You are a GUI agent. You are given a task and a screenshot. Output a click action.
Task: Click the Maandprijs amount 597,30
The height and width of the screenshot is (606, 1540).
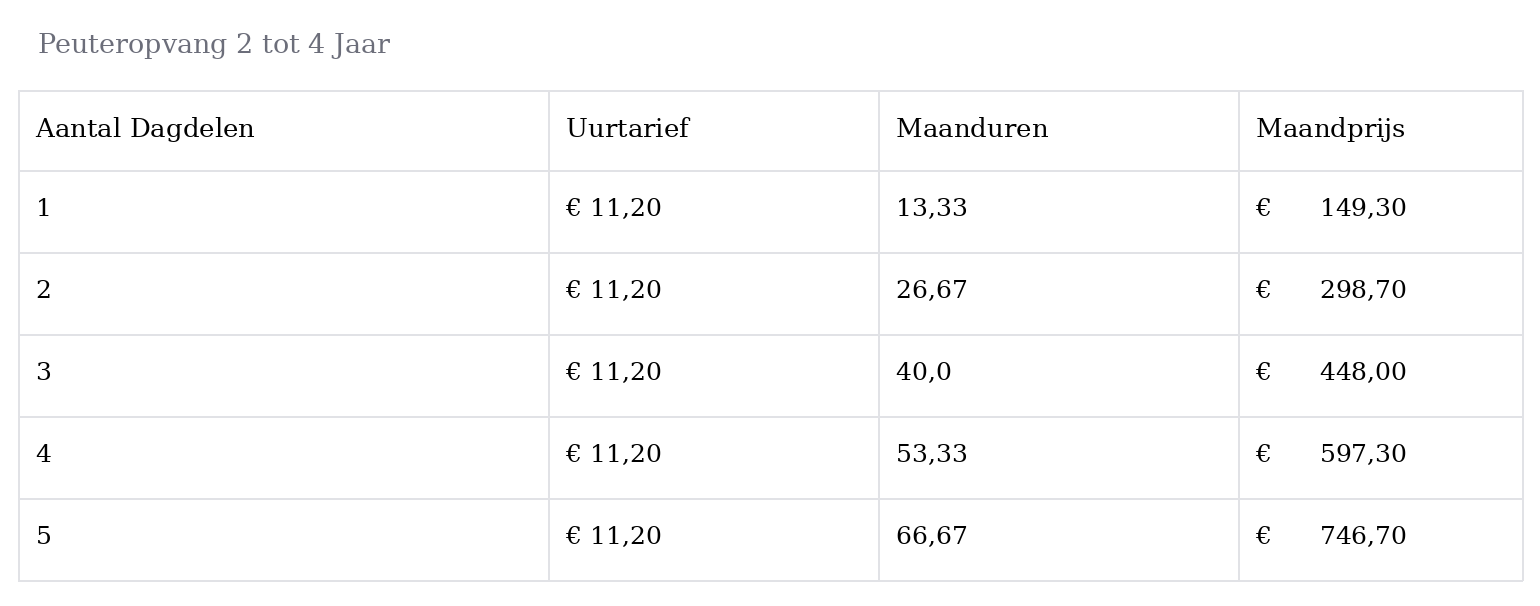pos(1363,455)
